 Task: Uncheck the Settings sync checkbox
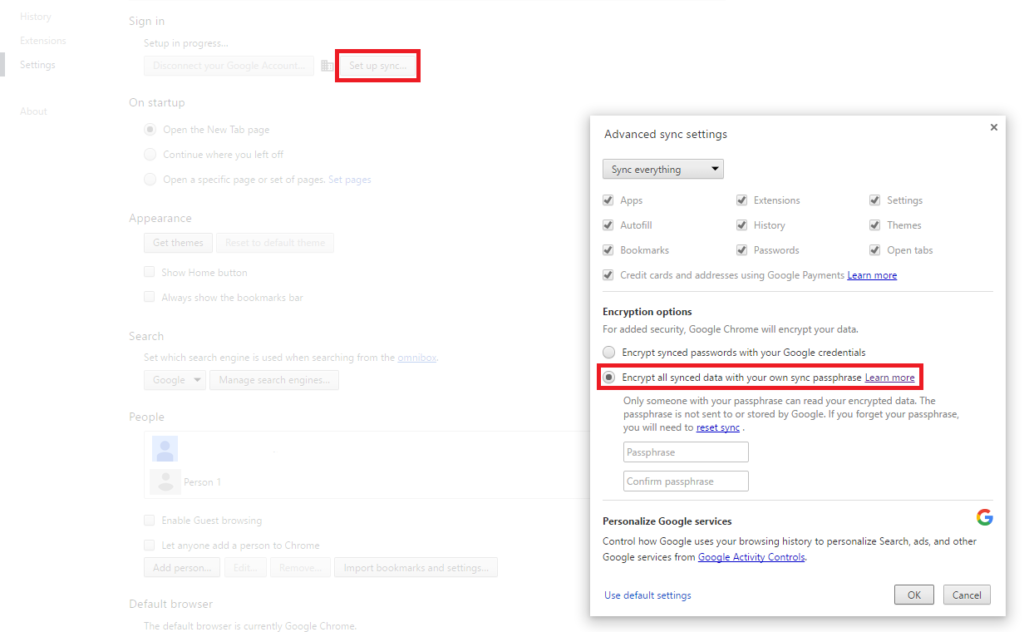click(874, 200)
